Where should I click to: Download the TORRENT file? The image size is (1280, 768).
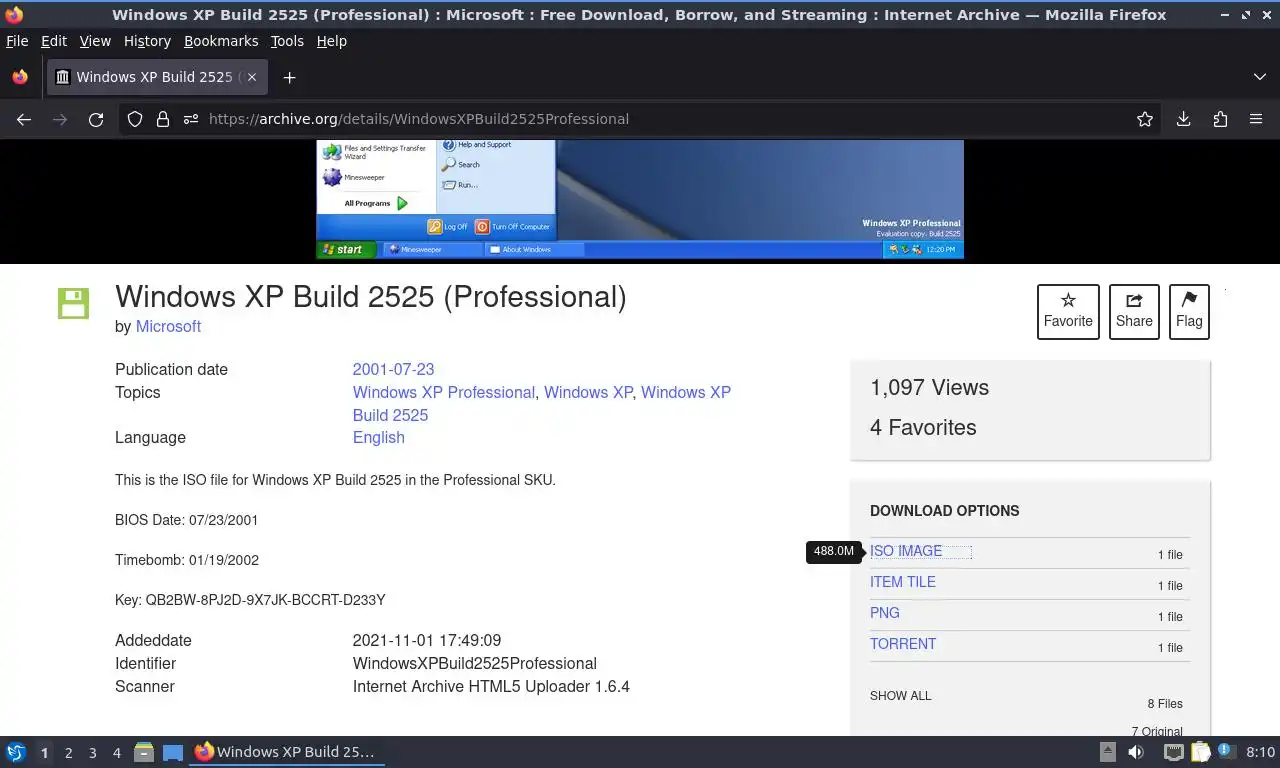coord(903,644)
